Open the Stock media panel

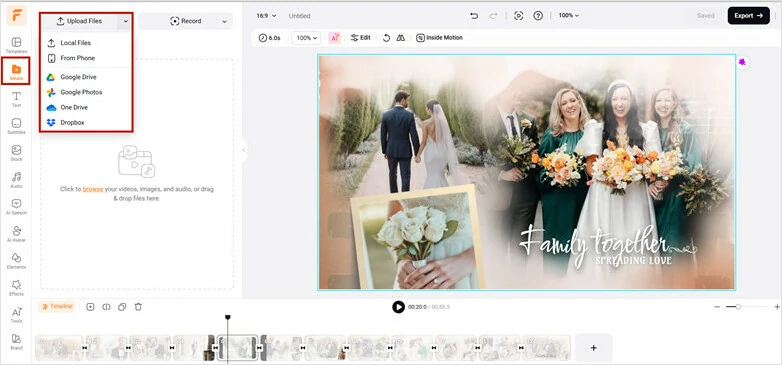coord(16,153)
